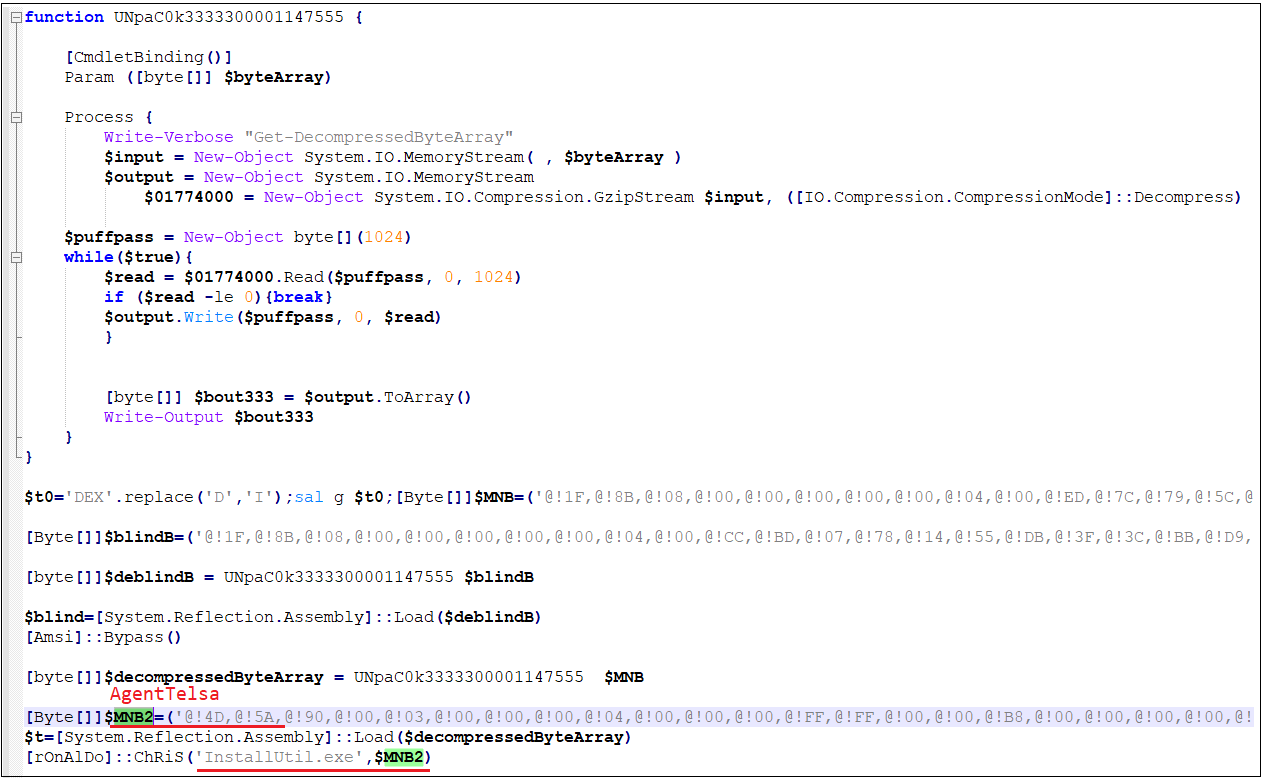Click the line starting with "$t0='DEX'.replace"
1263x778 pixels.
coord(640,497)
